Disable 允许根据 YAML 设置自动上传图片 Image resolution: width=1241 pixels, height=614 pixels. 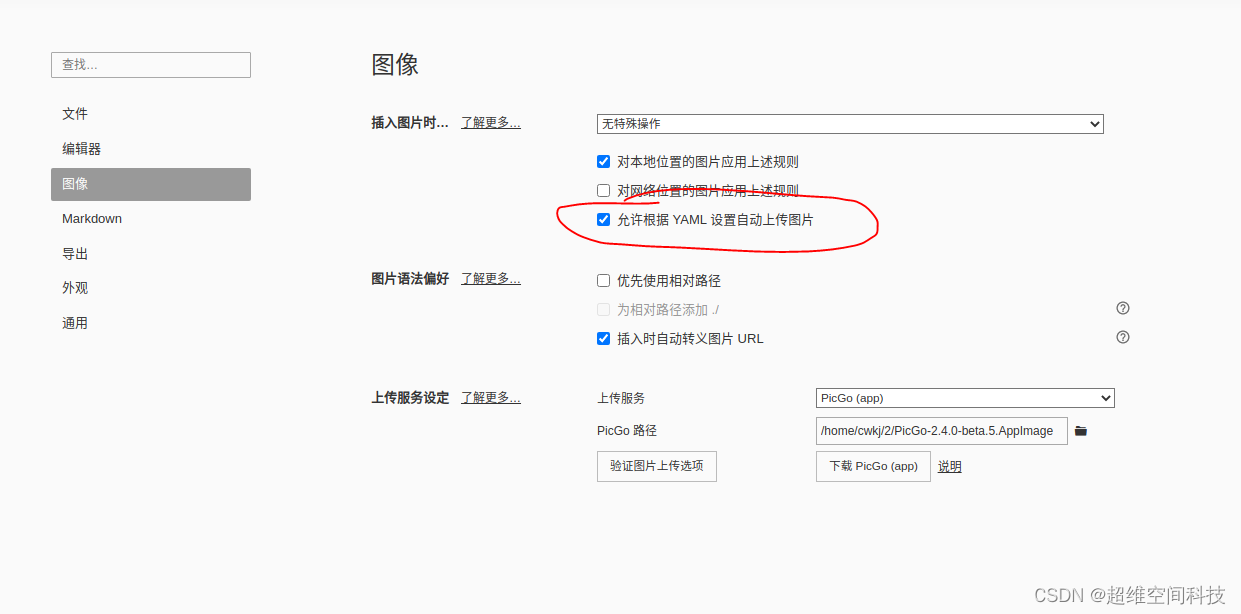(x=603, y=219)
